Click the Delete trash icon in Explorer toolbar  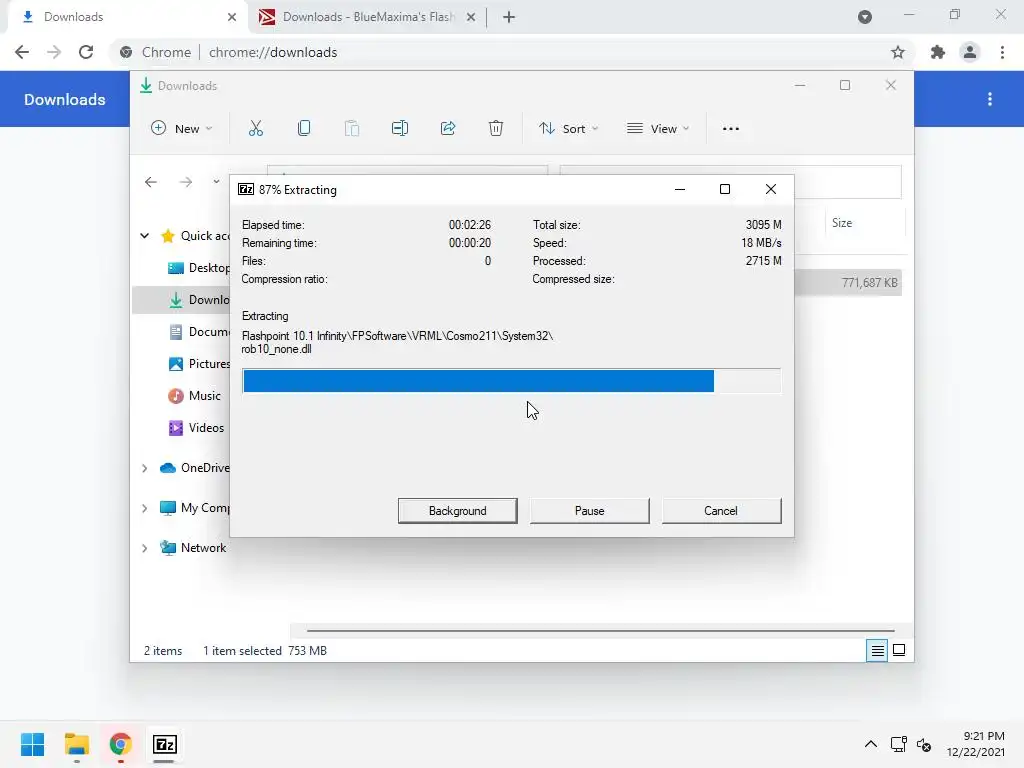[x=496, y=129]
